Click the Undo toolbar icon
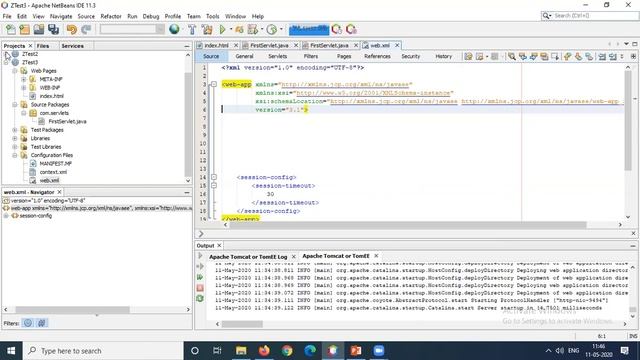Image resolution: width=640 pixels, height=360 pixels. (x=72, y=29)
